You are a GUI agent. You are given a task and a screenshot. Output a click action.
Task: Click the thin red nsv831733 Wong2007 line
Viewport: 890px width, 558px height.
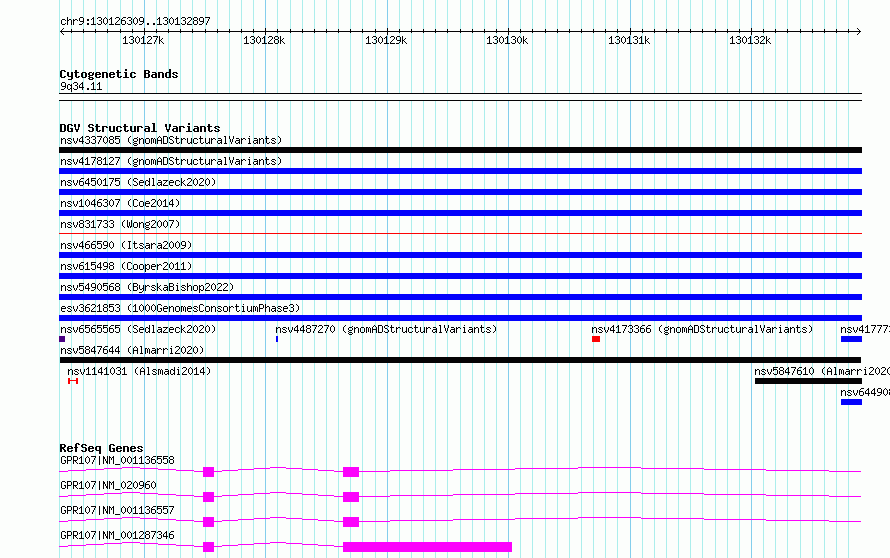pos(460,233)
